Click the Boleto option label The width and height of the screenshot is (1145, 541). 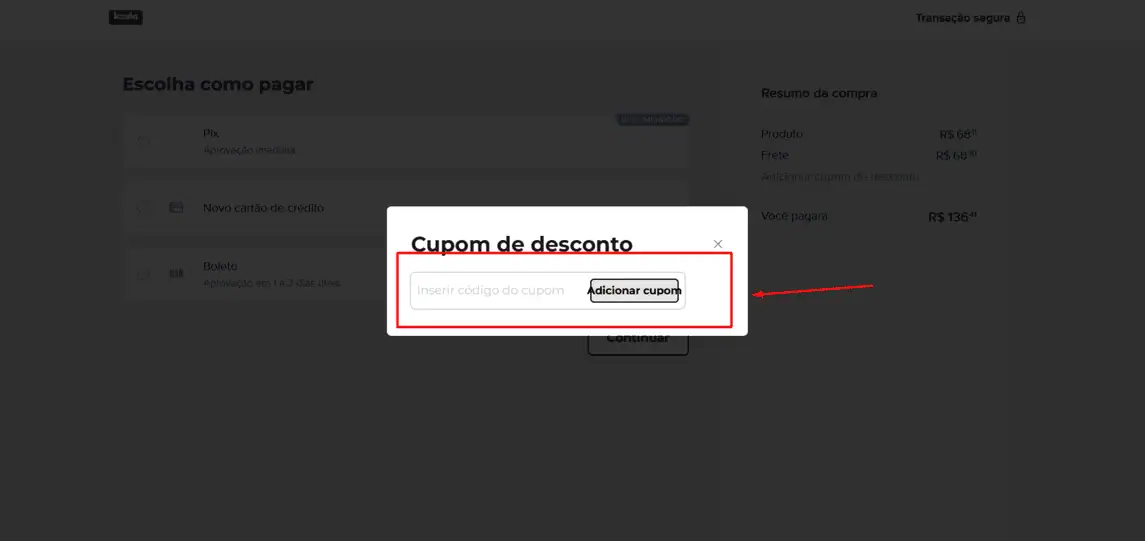click(220, 266)
